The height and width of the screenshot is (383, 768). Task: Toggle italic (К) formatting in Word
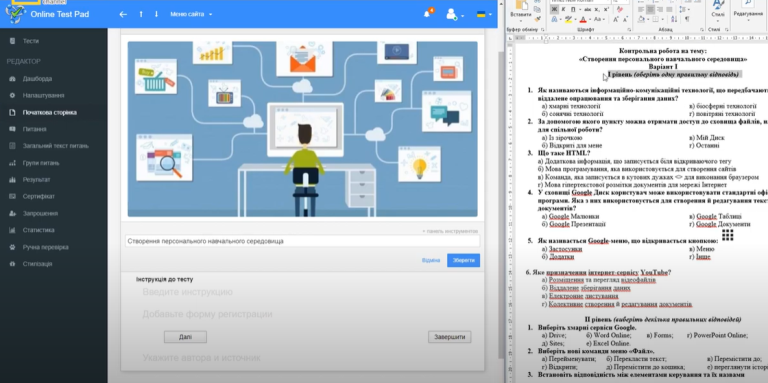click(x=563, y=9)
